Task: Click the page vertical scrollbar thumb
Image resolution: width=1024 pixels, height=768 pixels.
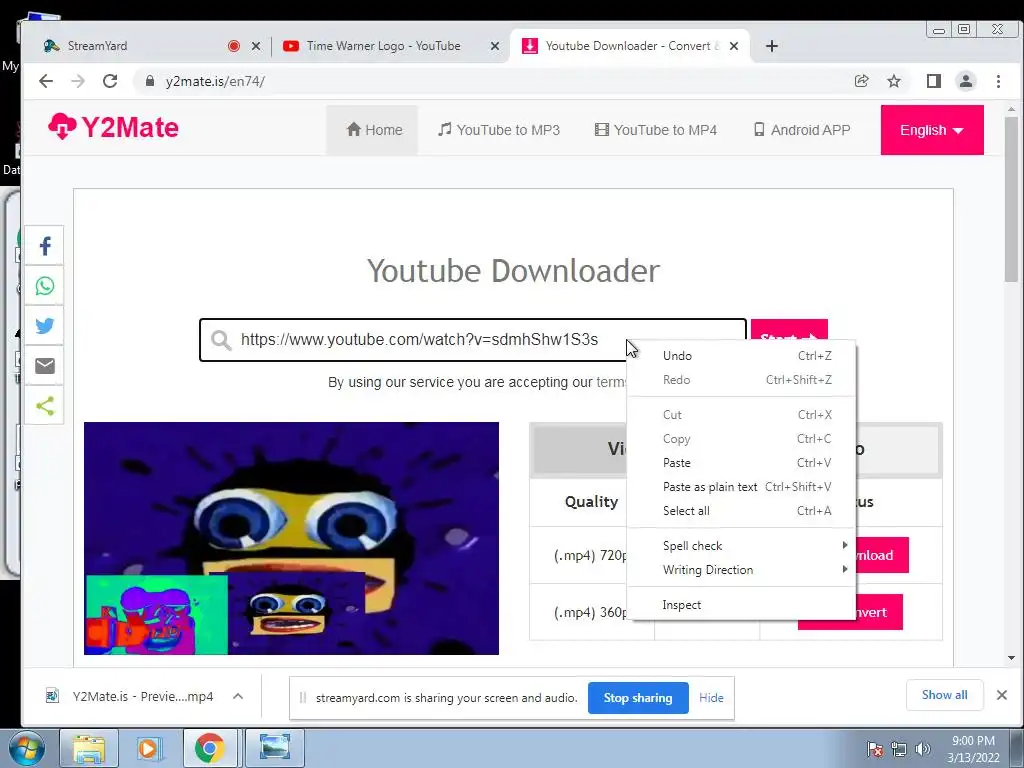Action: click(x=1011, y=199)
